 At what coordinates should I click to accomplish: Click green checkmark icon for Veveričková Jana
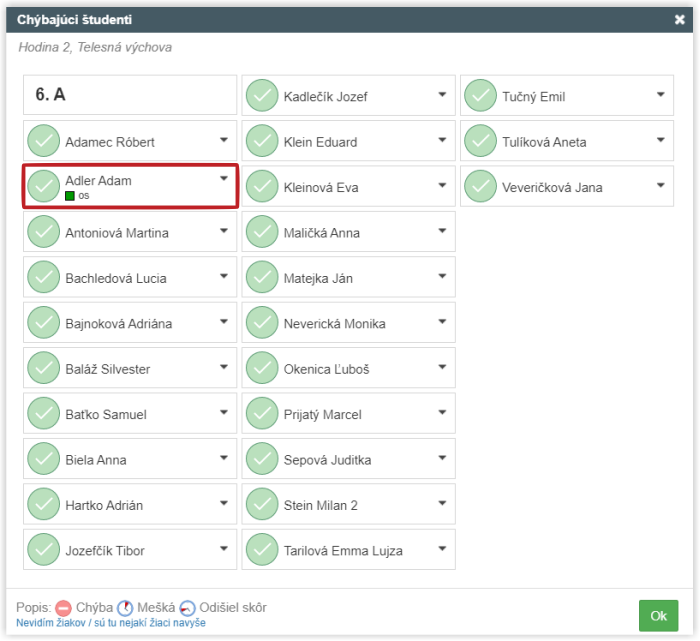480,186
